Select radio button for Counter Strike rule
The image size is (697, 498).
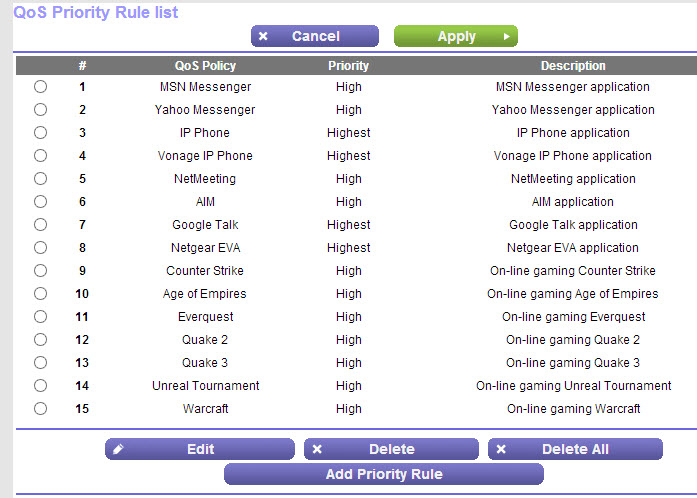pyautogui.click(x=40, y=270)
